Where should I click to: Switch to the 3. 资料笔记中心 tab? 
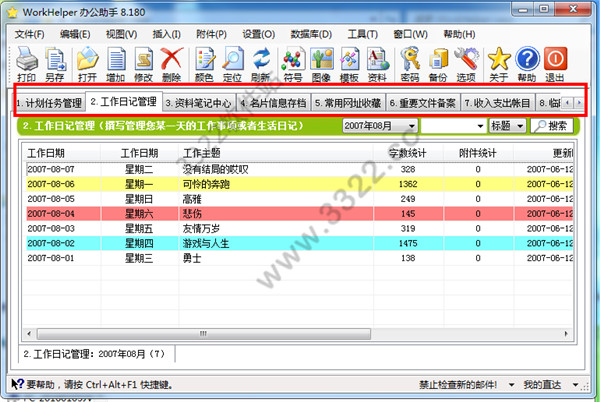pyautogui.click(x=199, y=103)
